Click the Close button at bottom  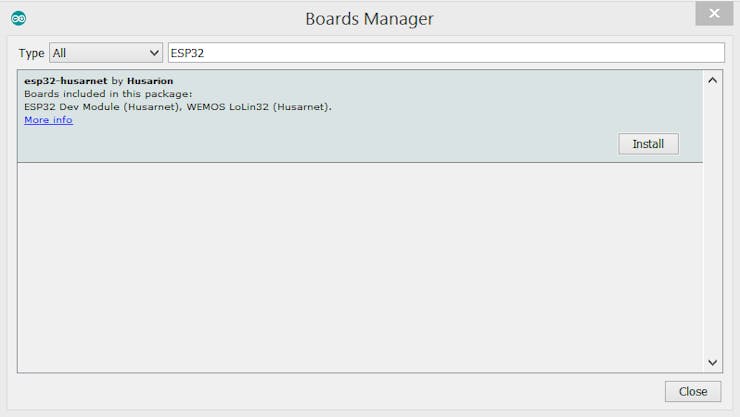click(x=693, y=392)
